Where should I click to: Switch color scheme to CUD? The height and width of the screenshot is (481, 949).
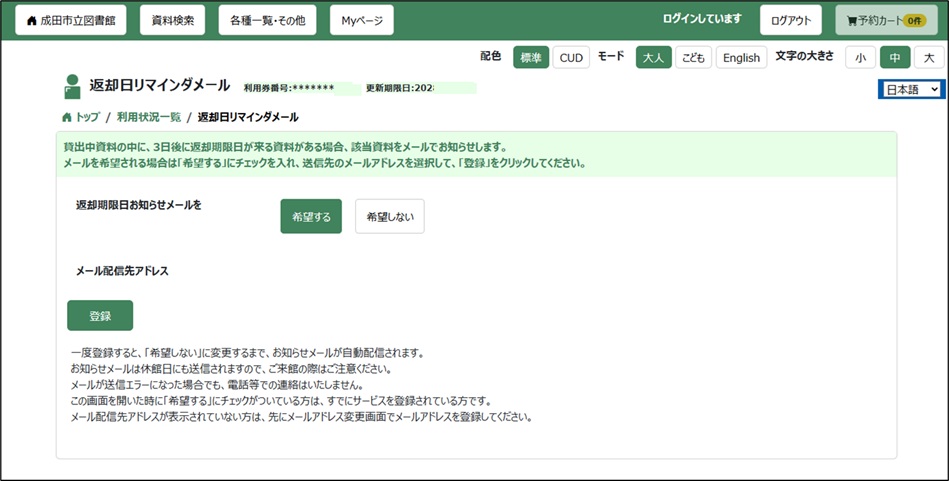(x=571, y=58)
